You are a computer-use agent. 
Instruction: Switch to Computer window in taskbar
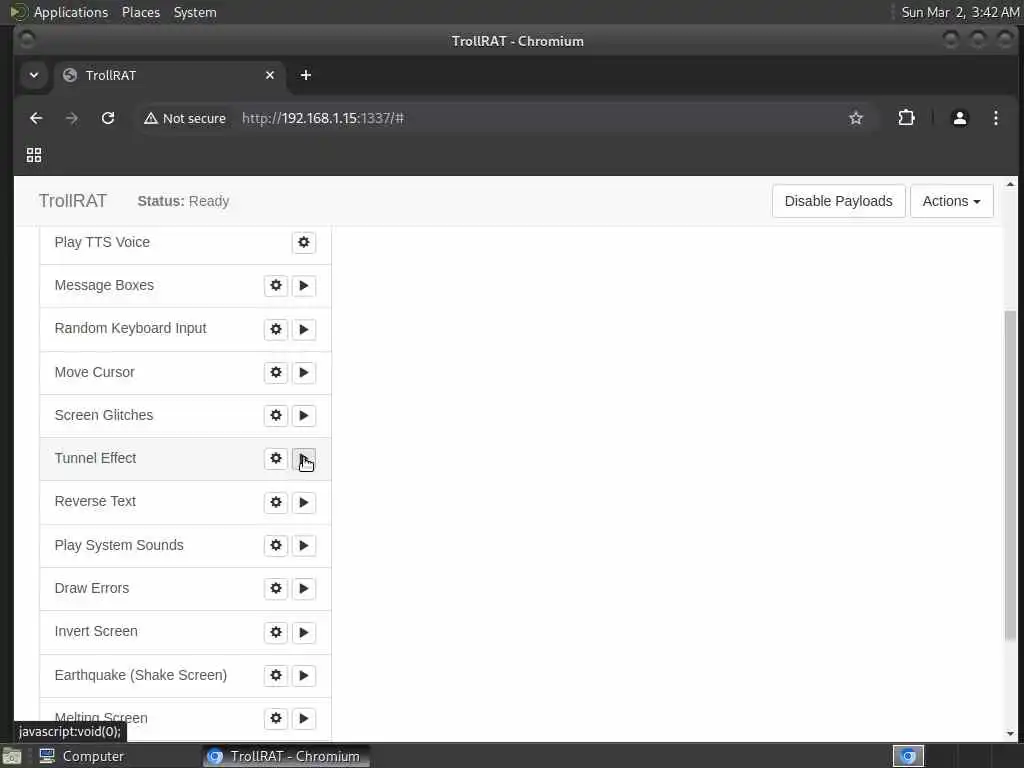tap(82, 756)
